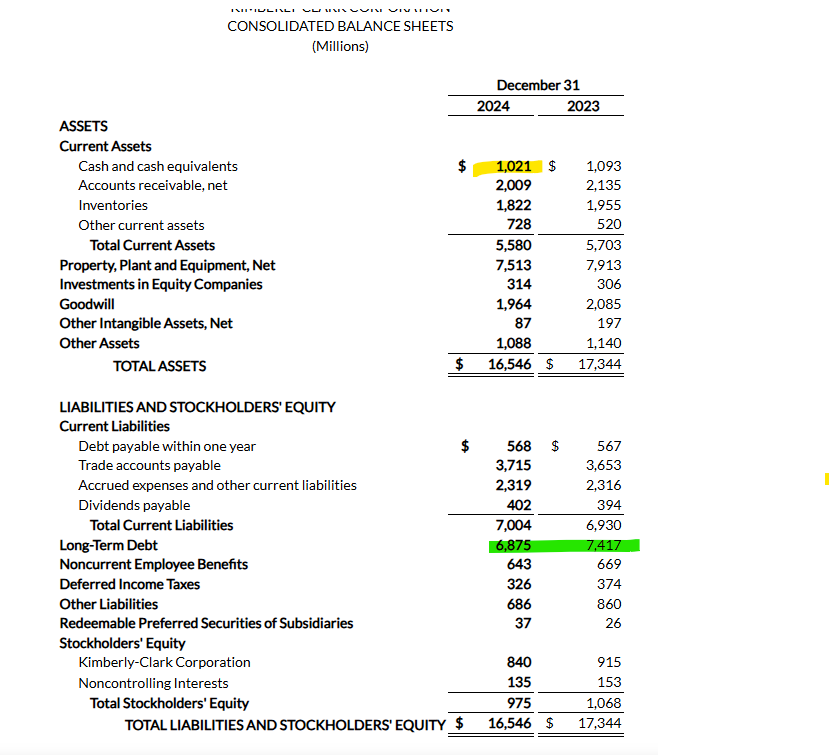Select the yellow-highlighted 1,021 cash value
Image resolution: width=830 pixels, height=755 pixels.
pos(513,166)
